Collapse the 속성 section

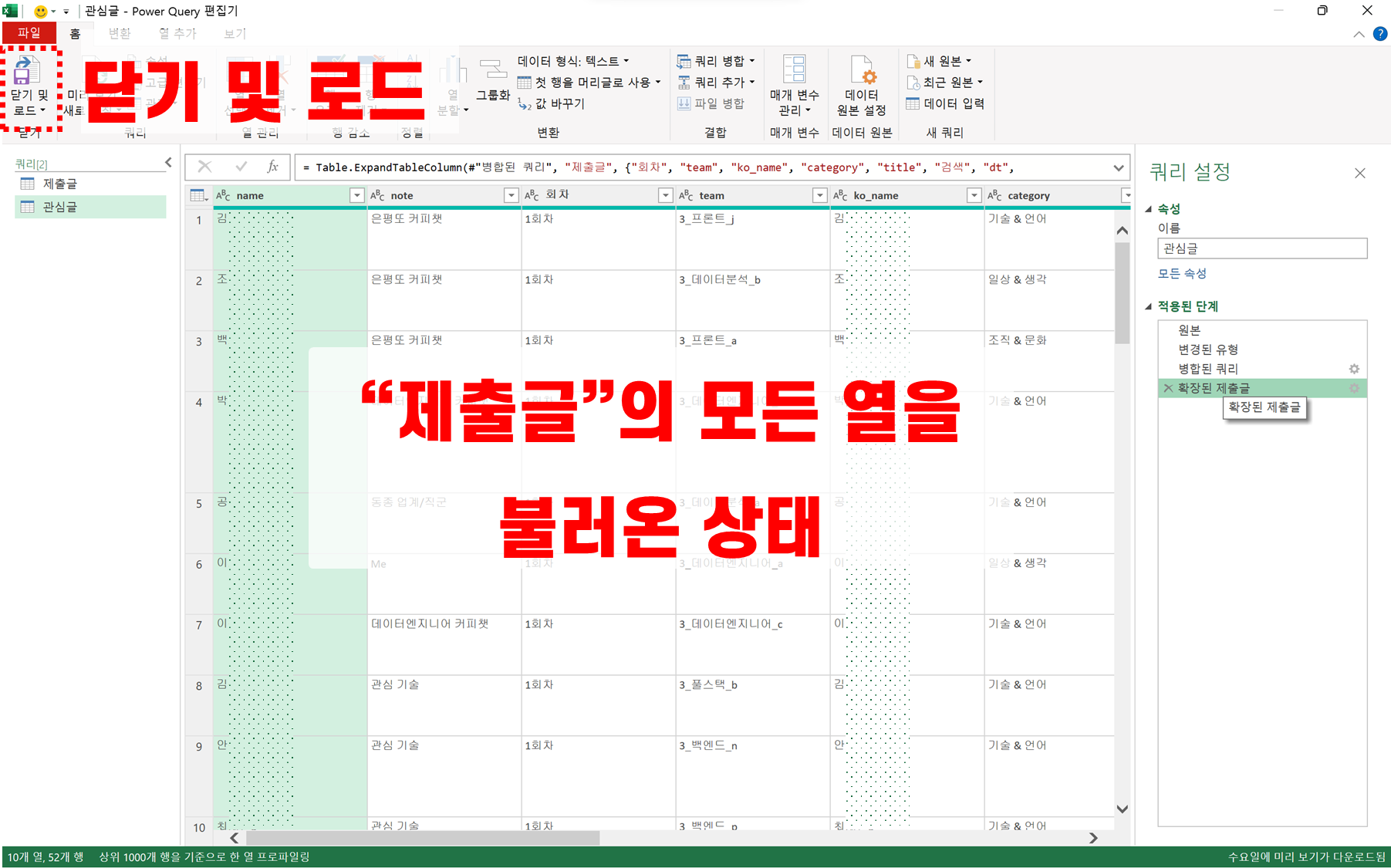1148,209
